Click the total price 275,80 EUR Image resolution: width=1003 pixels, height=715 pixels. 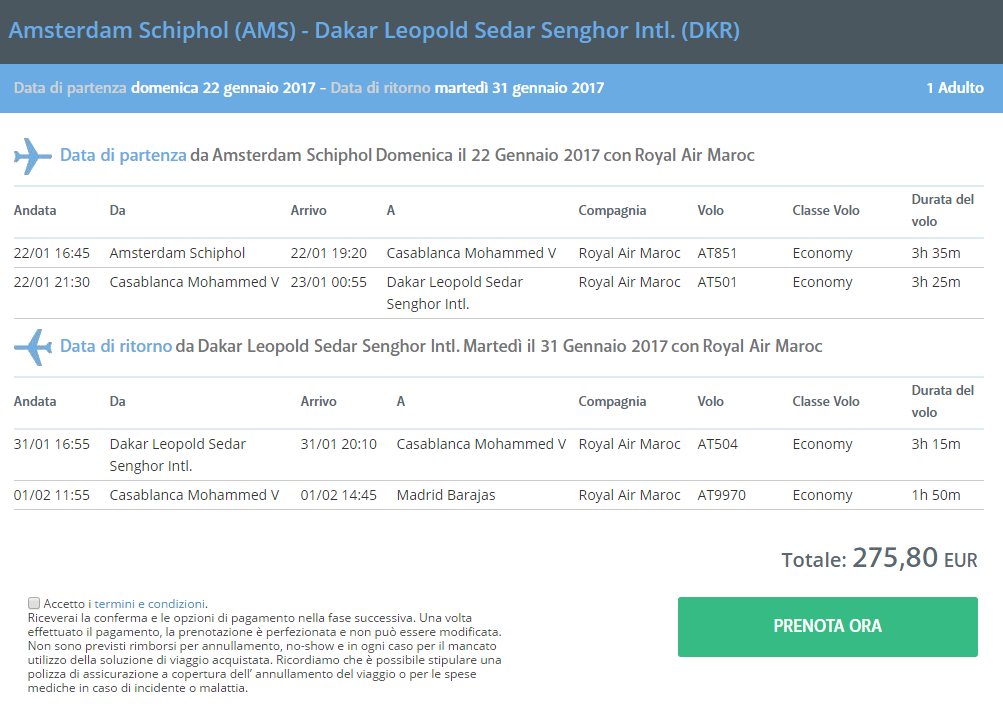click(915, 558)
